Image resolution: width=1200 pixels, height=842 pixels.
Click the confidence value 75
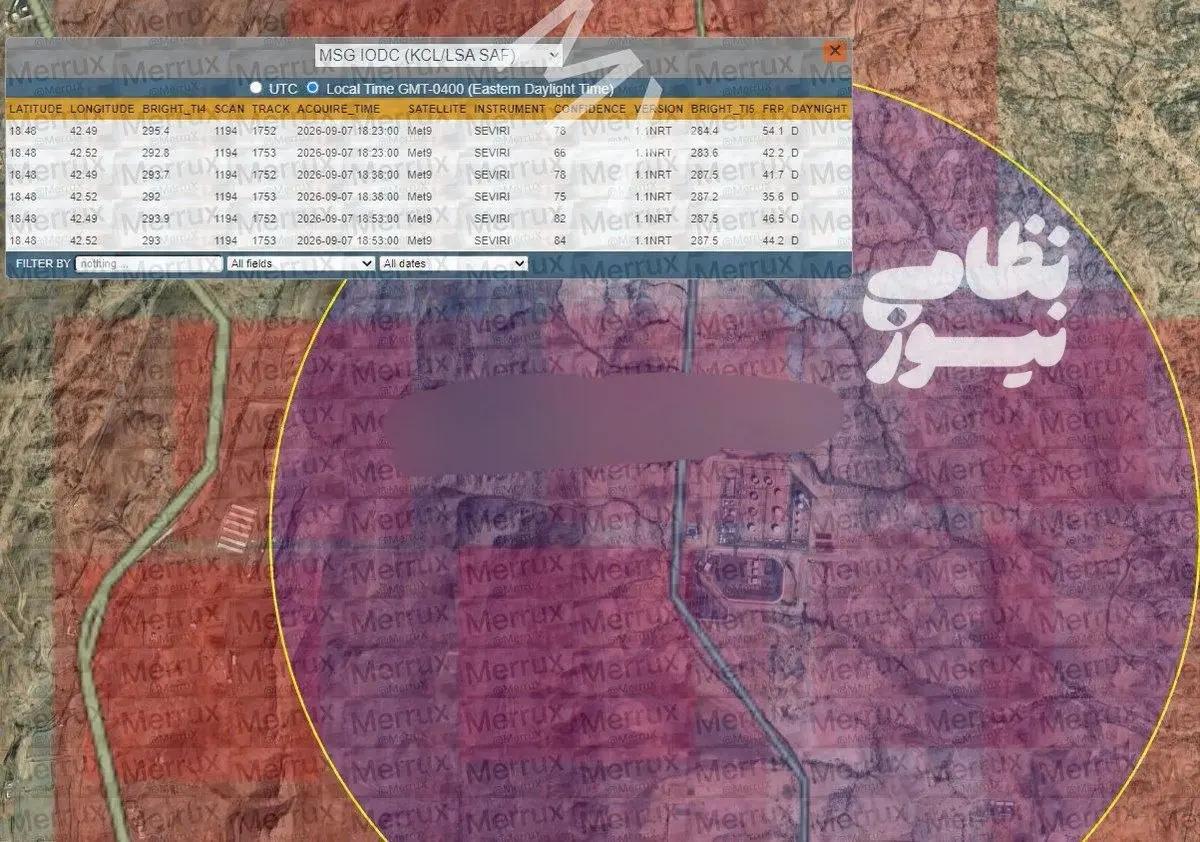tap(560, 197)
